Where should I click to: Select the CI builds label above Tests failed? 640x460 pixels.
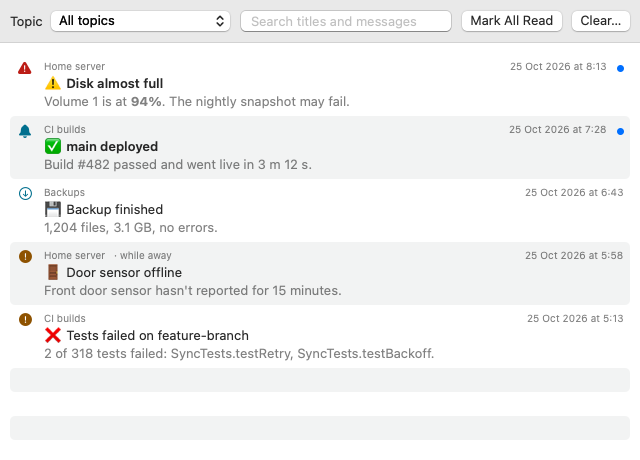tap(65, 318)
